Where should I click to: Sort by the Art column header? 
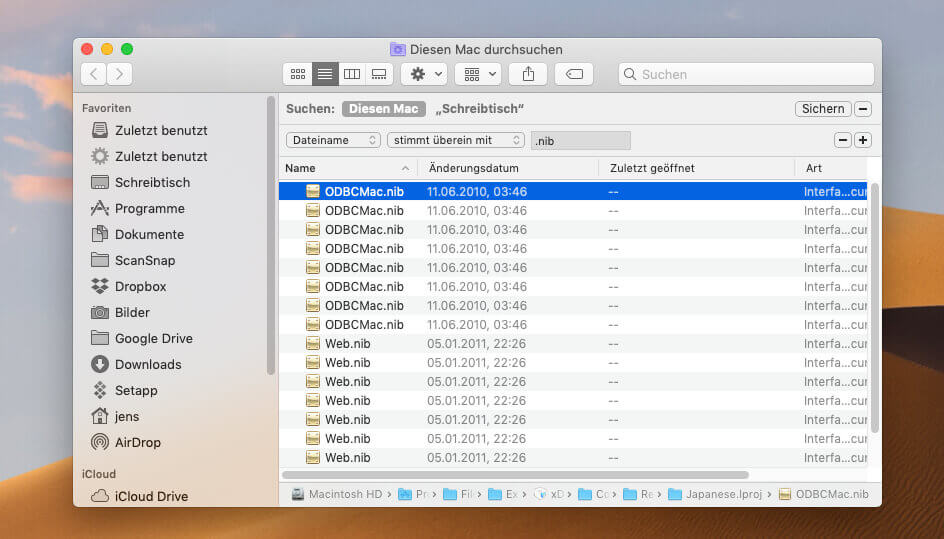831,168
